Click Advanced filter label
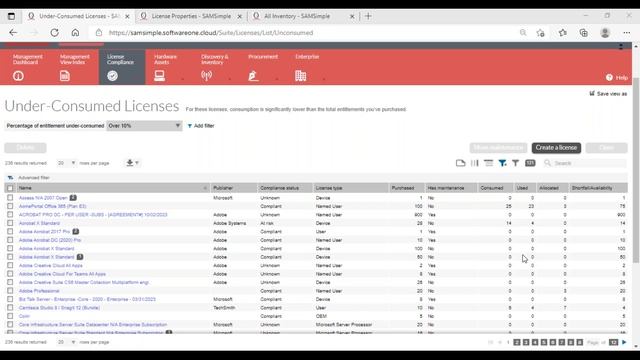Image resolution: width=640 pixels, height=360 pixels. [x=34, y=178]
